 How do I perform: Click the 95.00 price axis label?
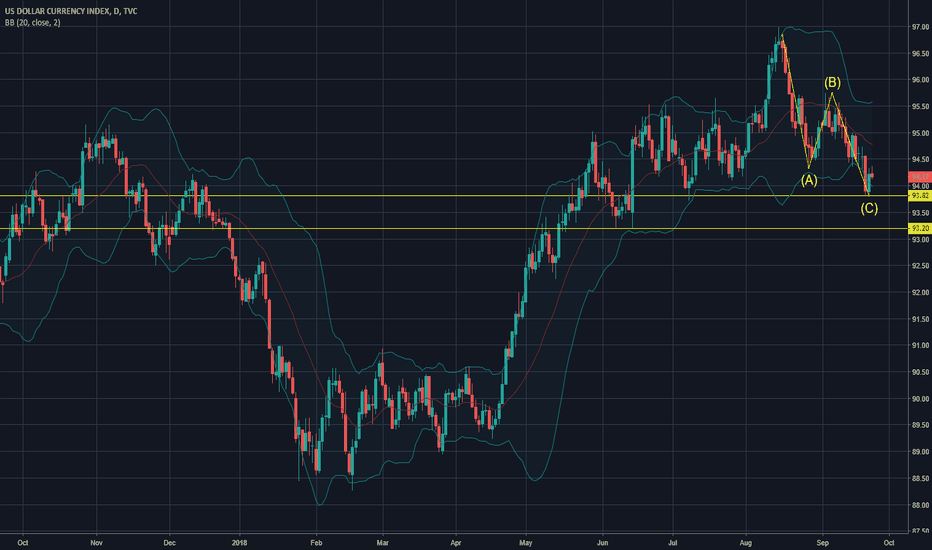pos(920,134)
